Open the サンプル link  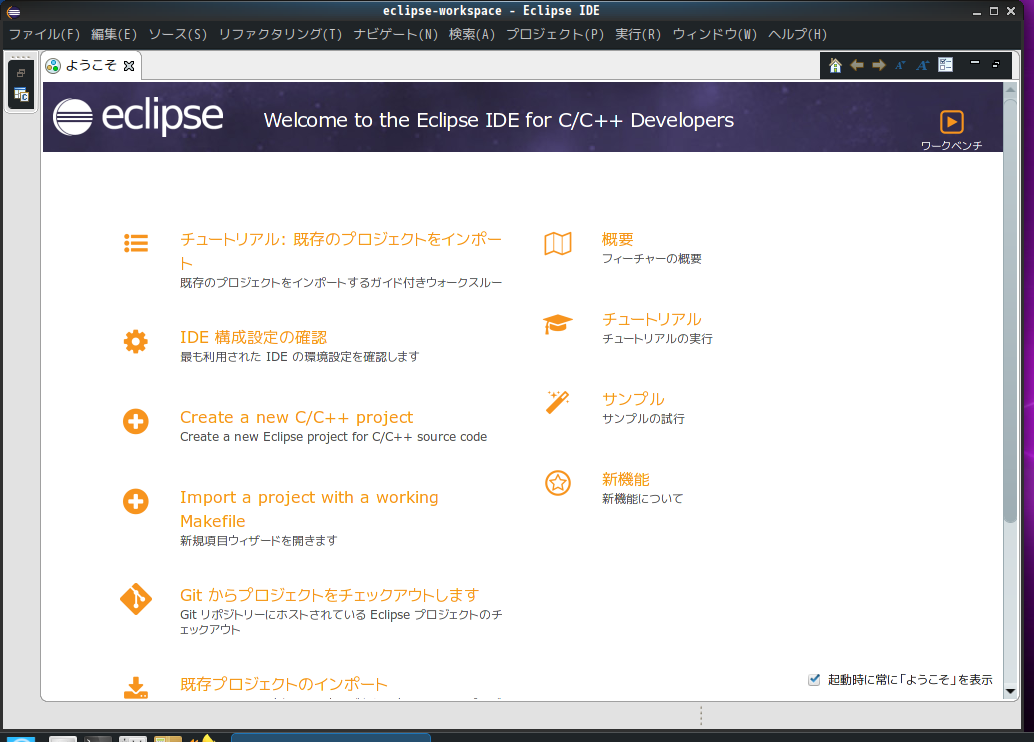633,399
